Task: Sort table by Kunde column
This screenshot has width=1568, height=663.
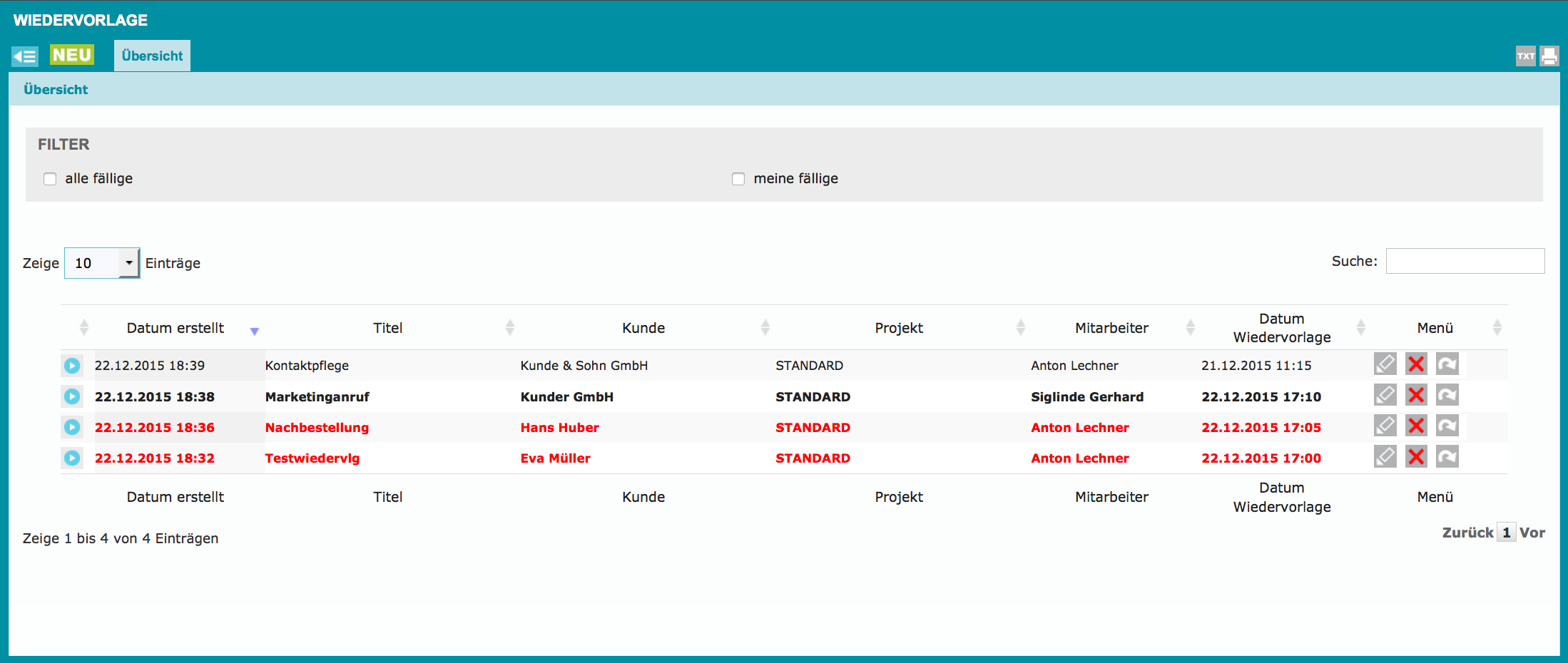Action: click(643, 328)
